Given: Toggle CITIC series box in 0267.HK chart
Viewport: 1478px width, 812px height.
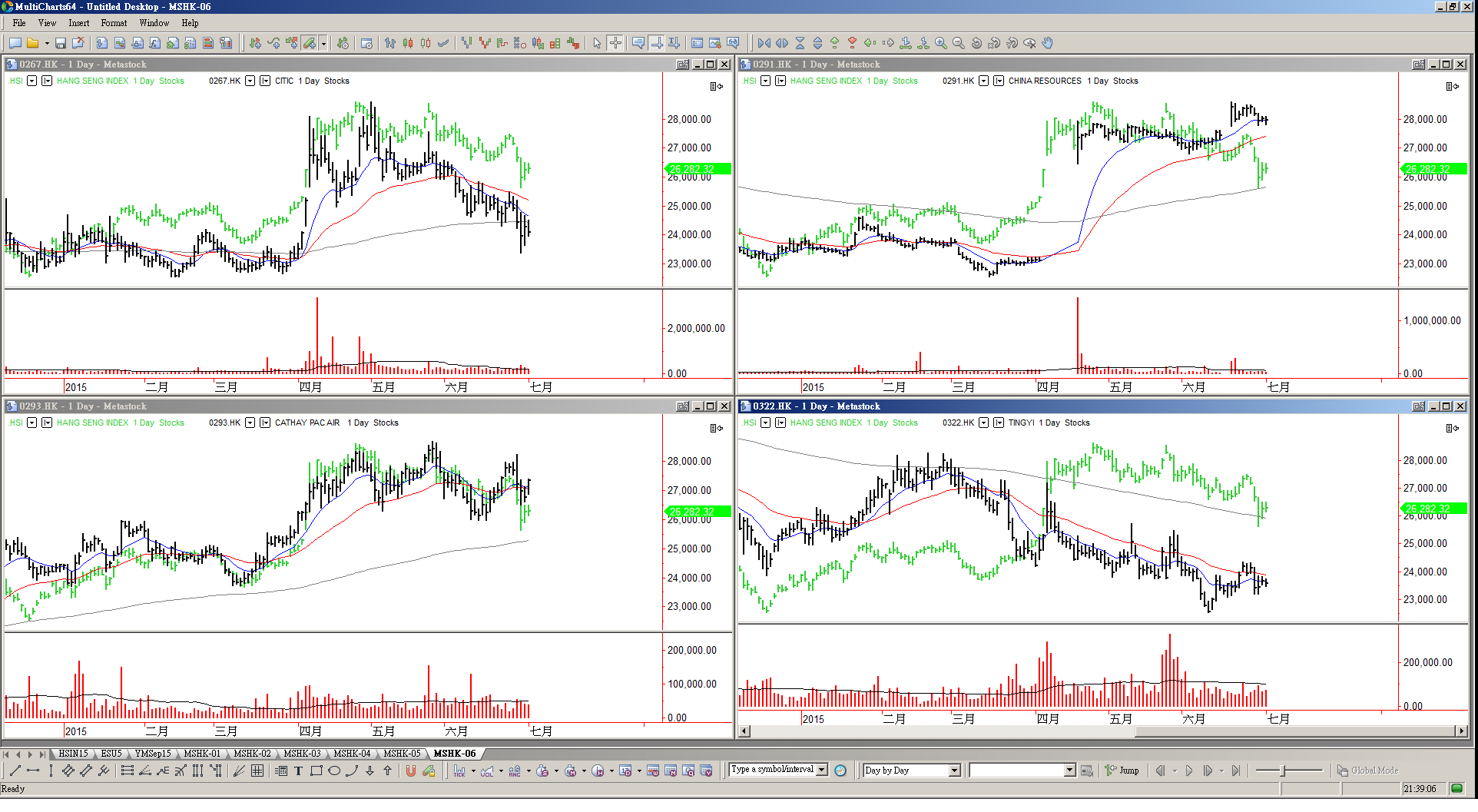Looking at the screenshot, I should [265, 81].
